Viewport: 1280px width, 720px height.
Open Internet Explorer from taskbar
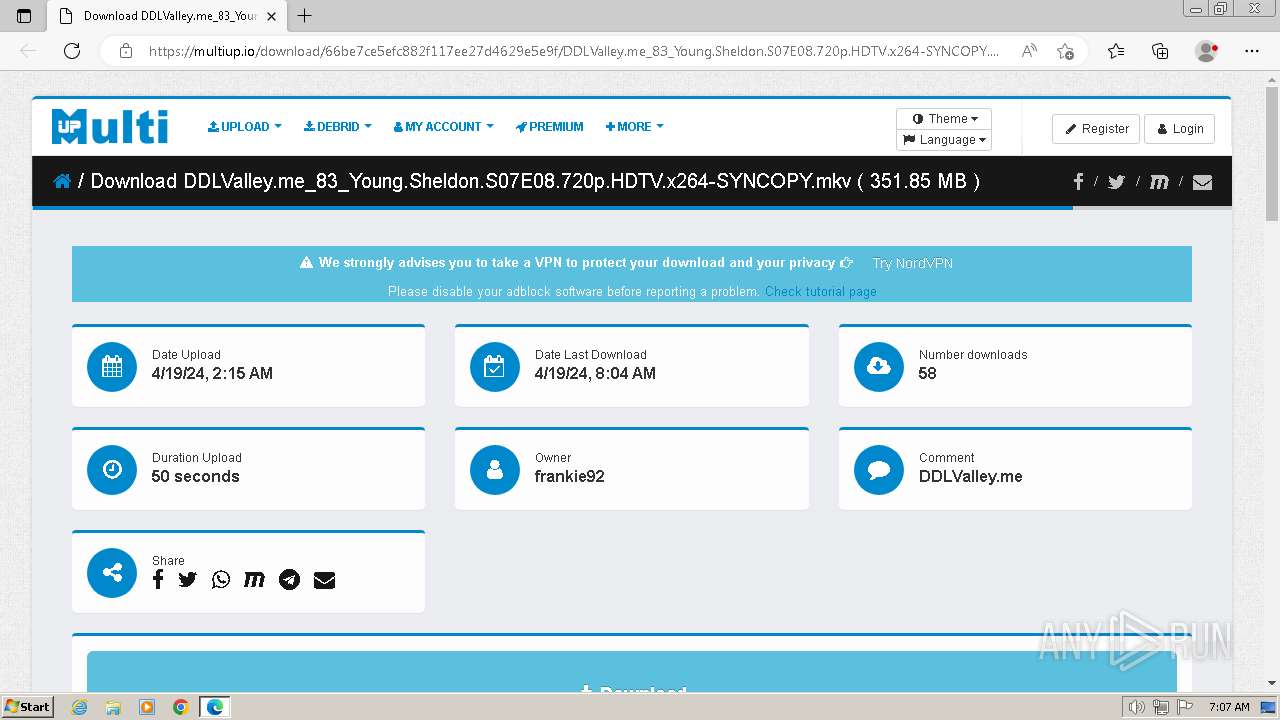pyautogui.click(x=80, y=707)
